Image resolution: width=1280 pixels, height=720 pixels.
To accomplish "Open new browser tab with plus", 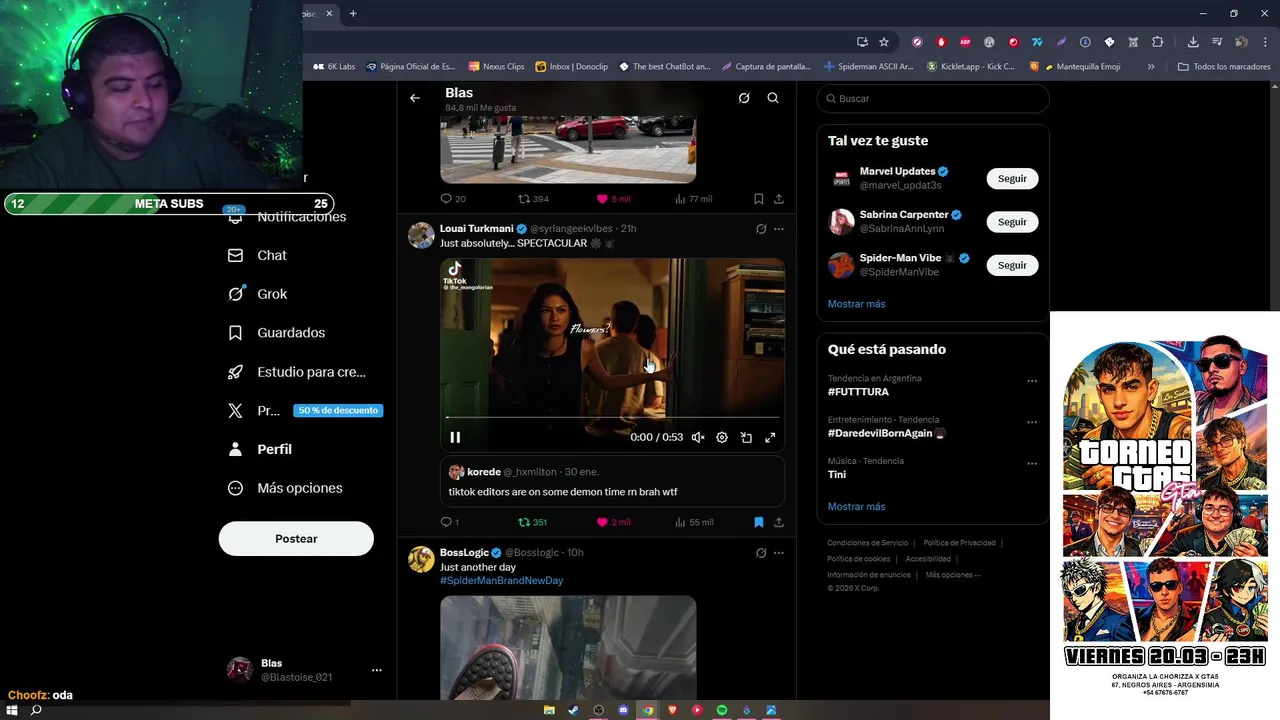I will pos(353,14).
